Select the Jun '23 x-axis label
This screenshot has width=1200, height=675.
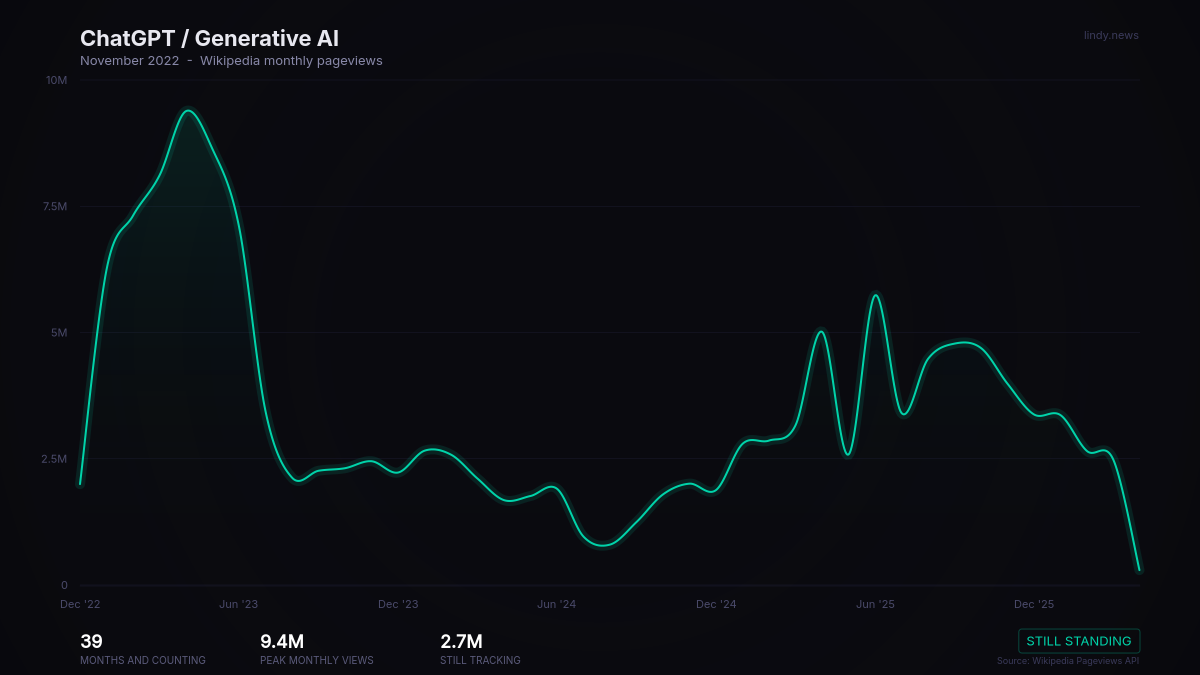[x=239, y=604]
